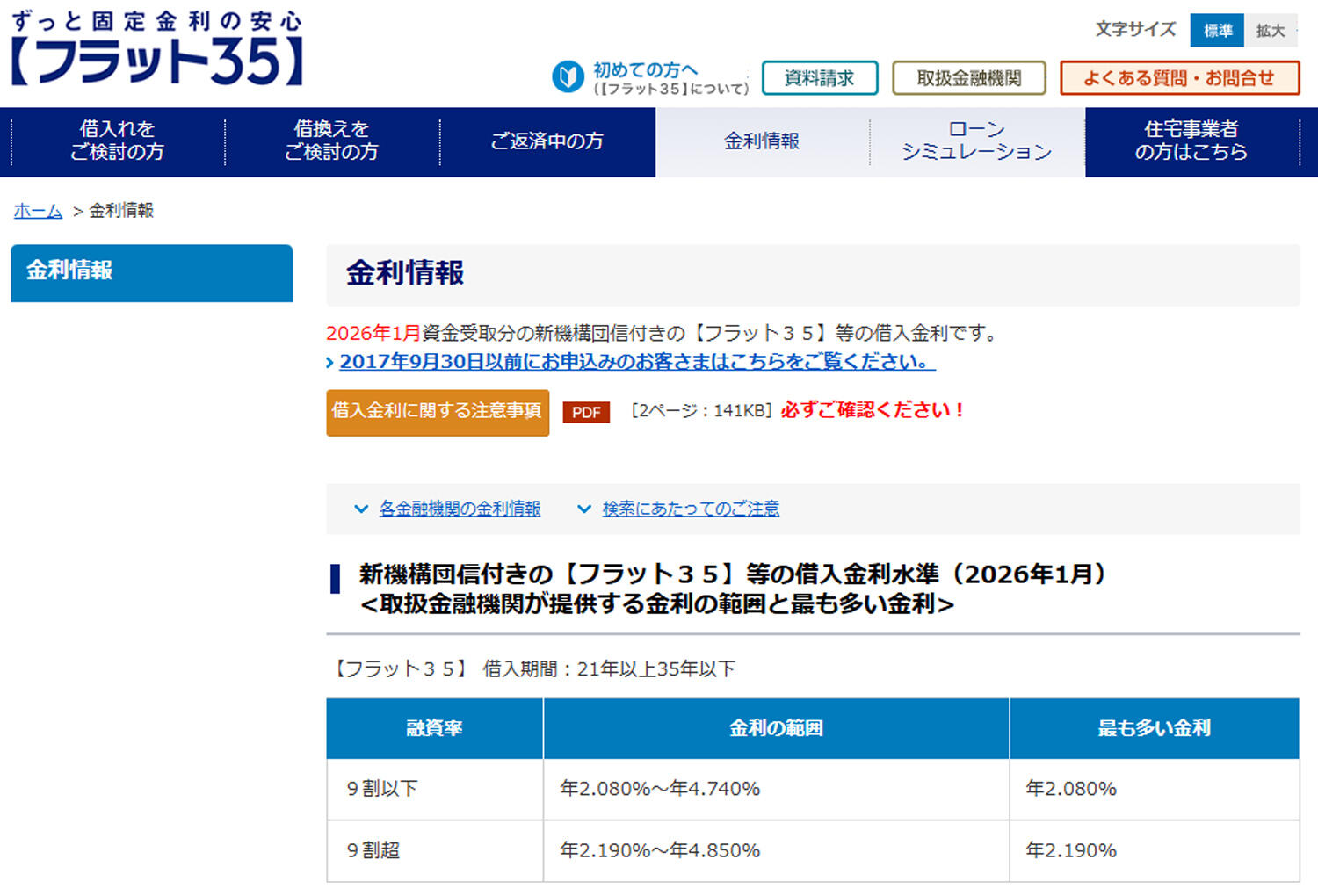The width and height of the screenshot is (1318, 896).
Task: Click the beginner shield icon
Action: tap(568, 77)
